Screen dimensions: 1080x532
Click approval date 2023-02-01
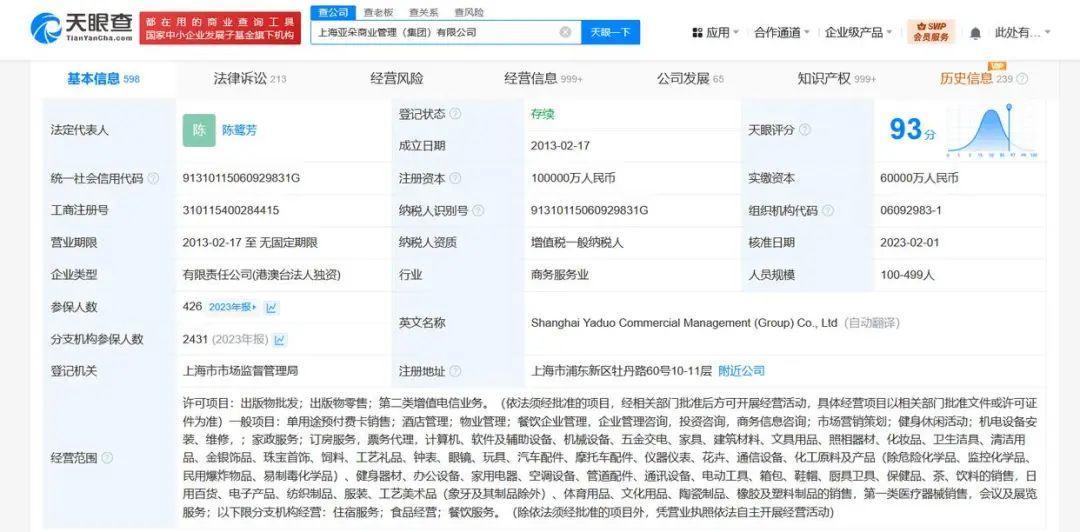(x=909, y=243)
